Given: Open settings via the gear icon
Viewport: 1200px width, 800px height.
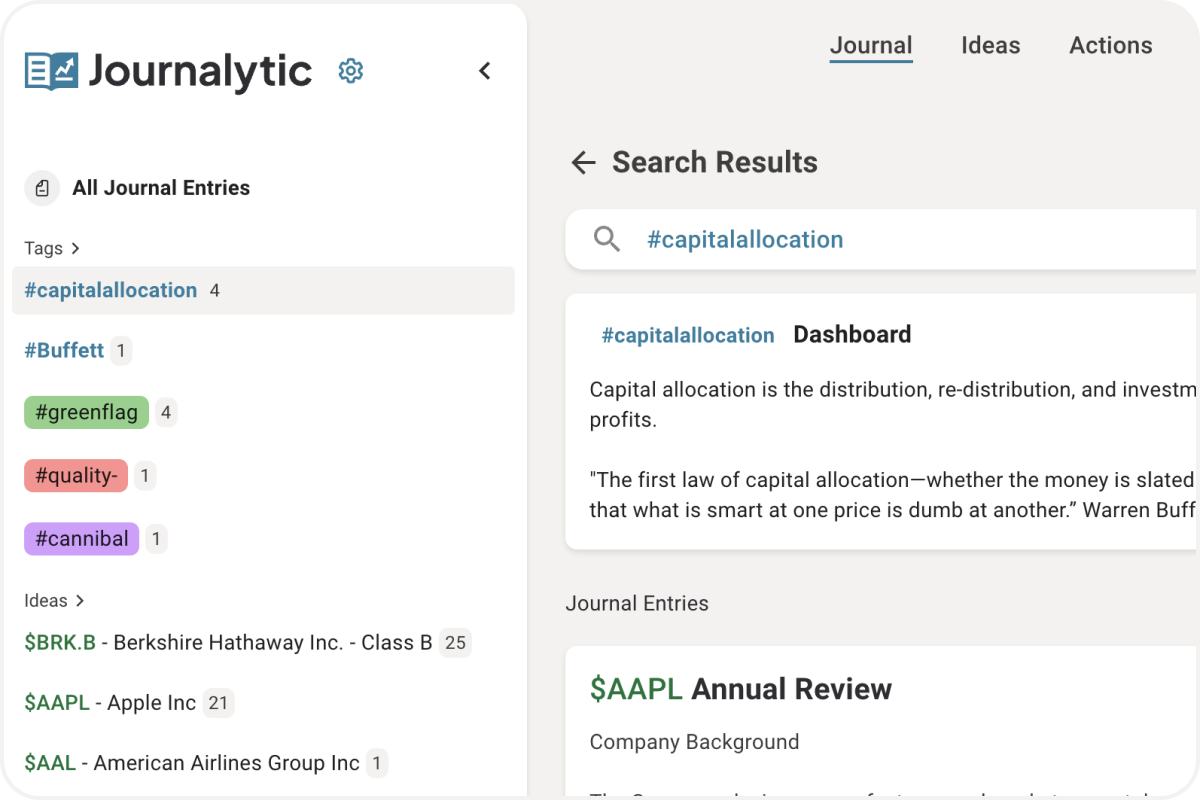Looking at the screenshot, I should coord(351,71).
